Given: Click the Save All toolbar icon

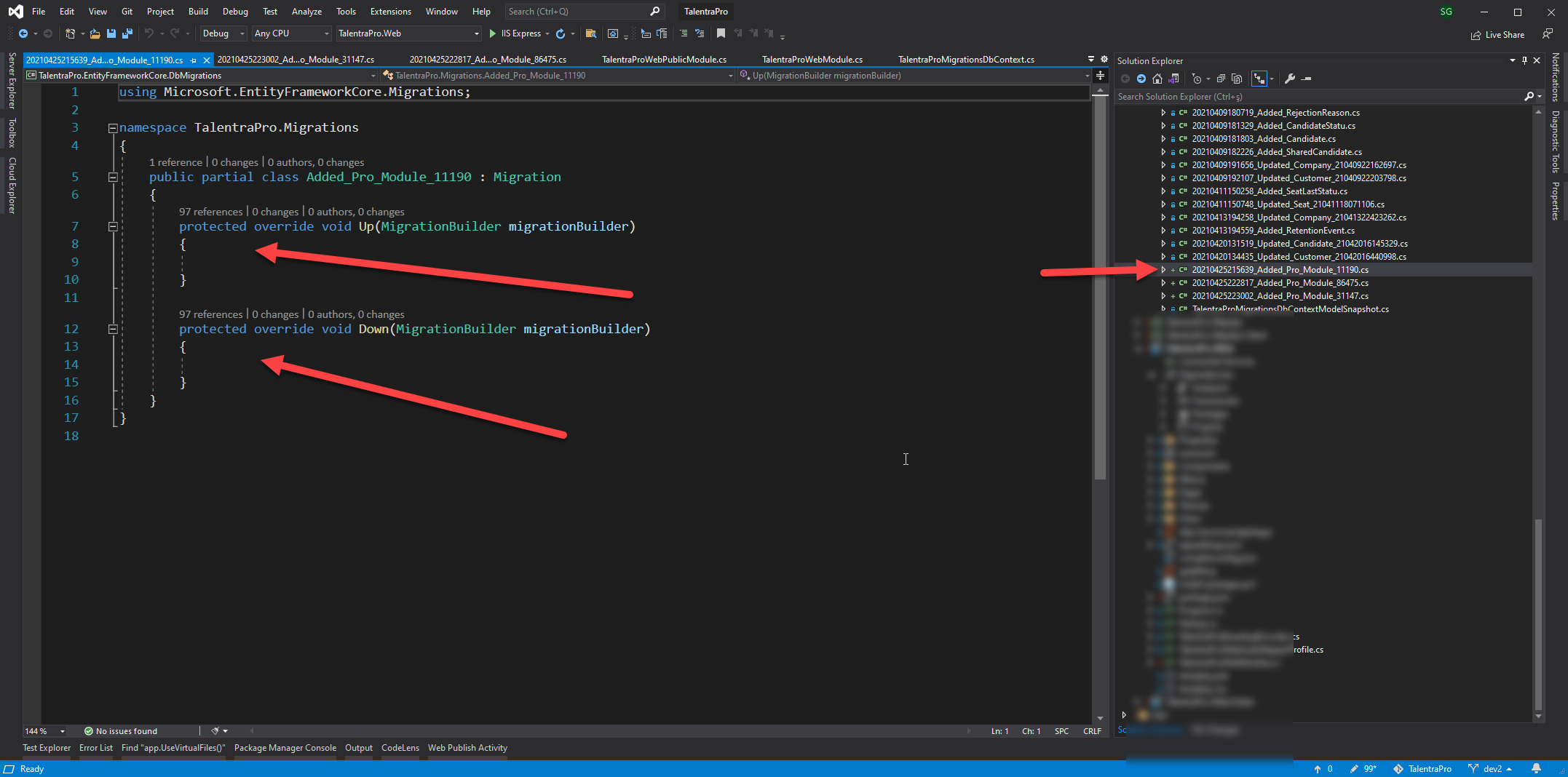Looking at the screenshot, I should [x=127, y=33].
